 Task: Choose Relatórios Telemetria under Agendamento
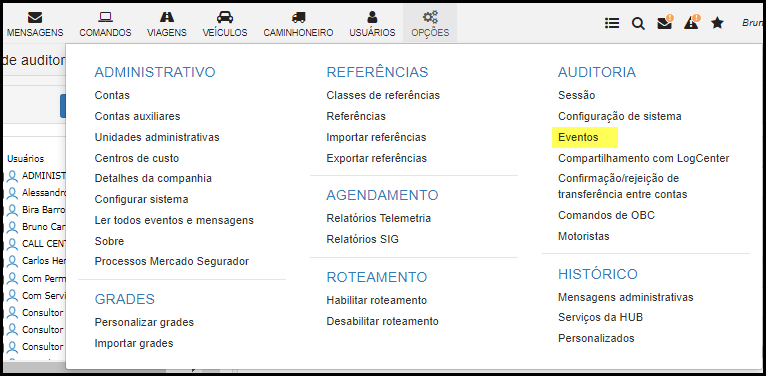[x=379, y=218]
